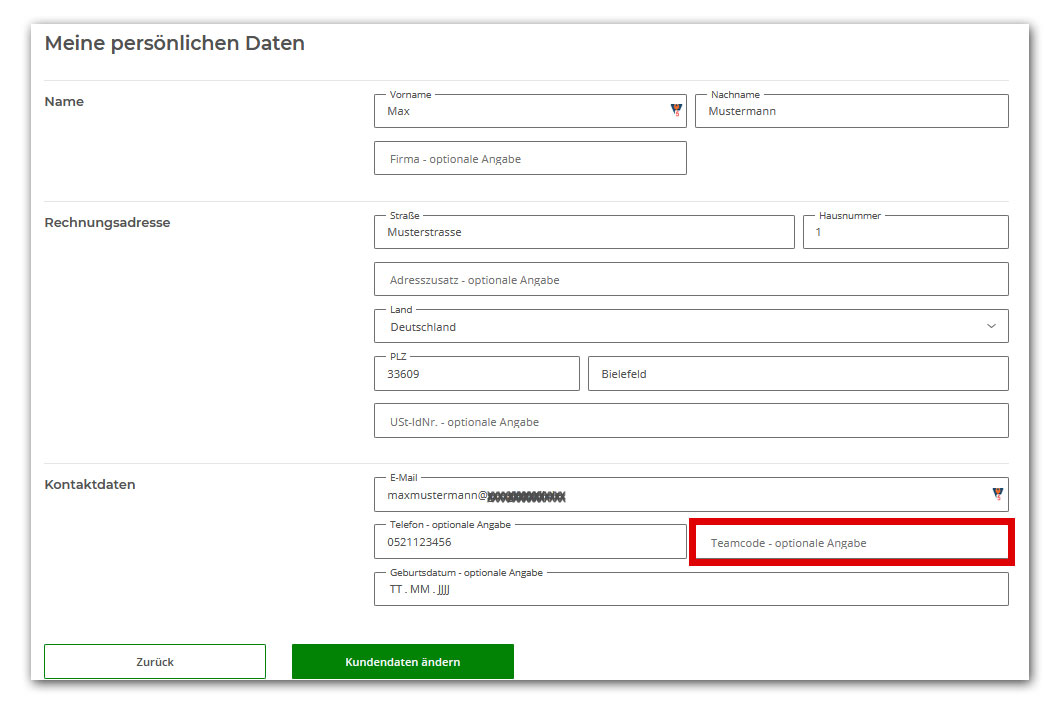Click the Geburtsdatum date field
The height and width of the screenshot is (709, 1062).
point(691,589)
